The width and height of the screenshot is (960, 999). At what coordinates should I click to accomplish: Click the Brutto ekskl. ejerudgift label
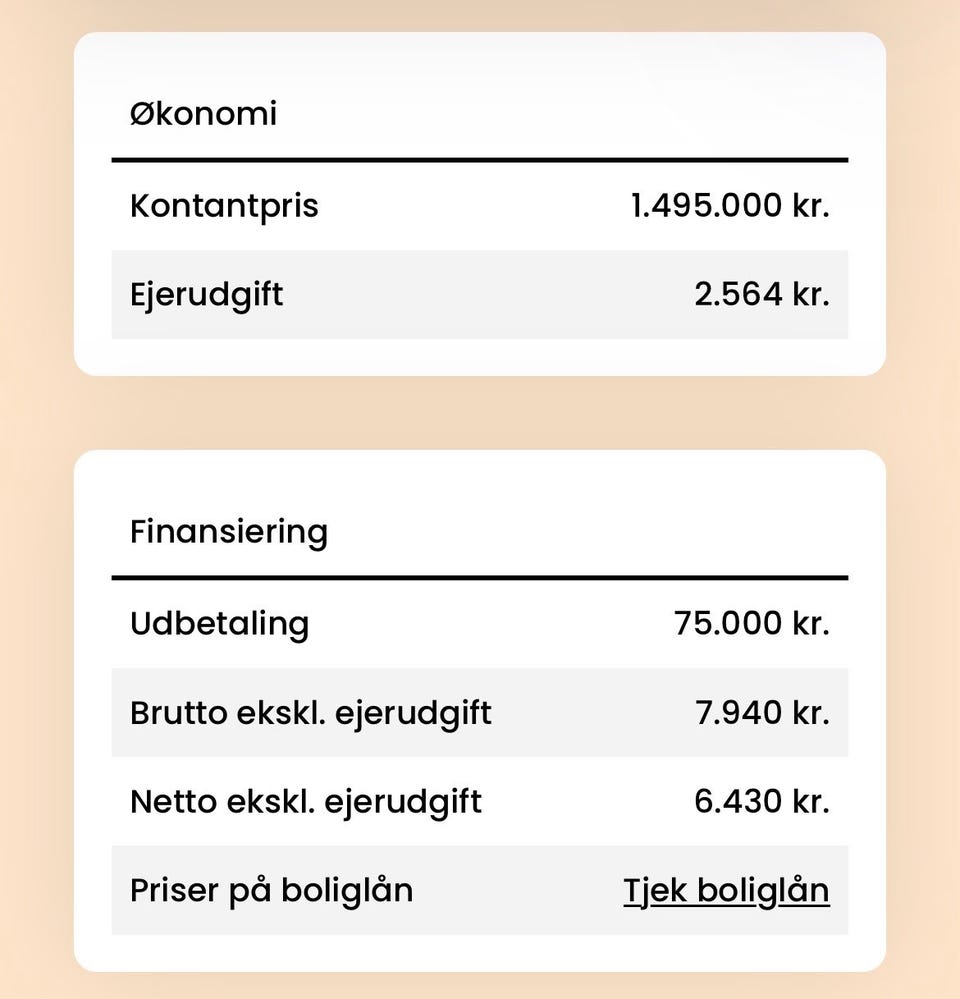pos(311,713)
